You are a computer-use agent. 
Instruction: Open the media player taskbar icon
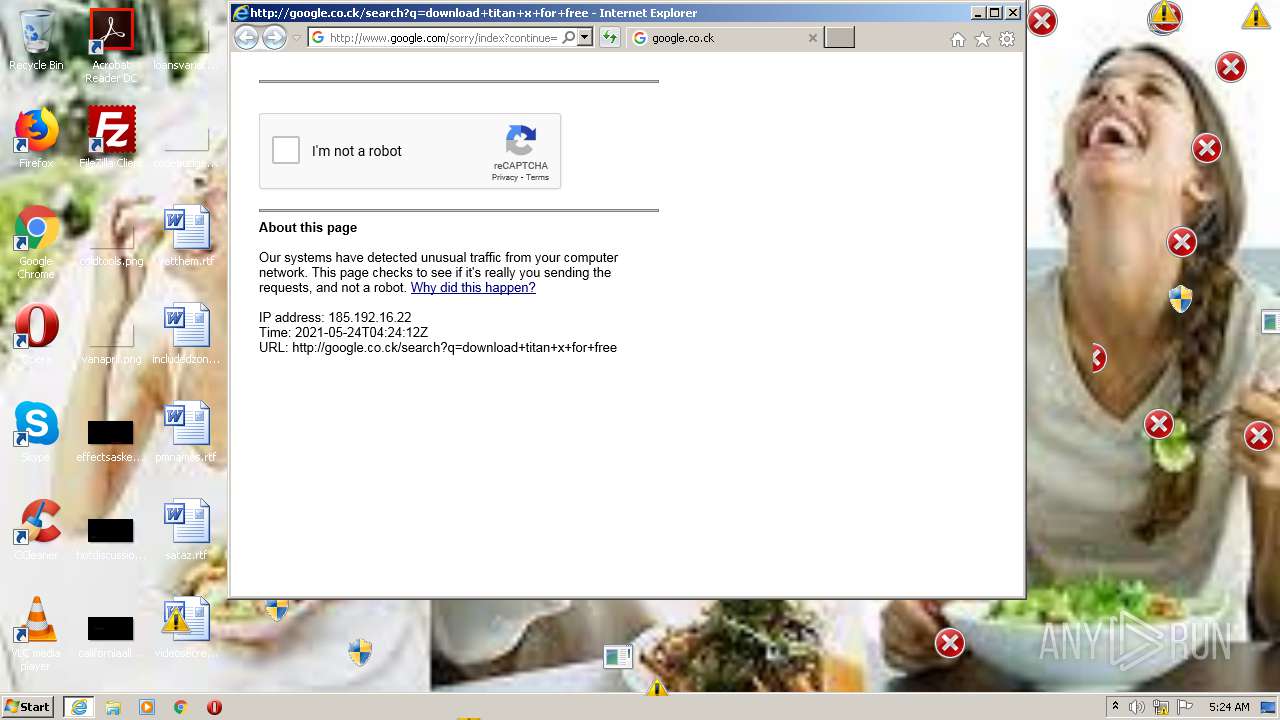click(x=147, y=707)
